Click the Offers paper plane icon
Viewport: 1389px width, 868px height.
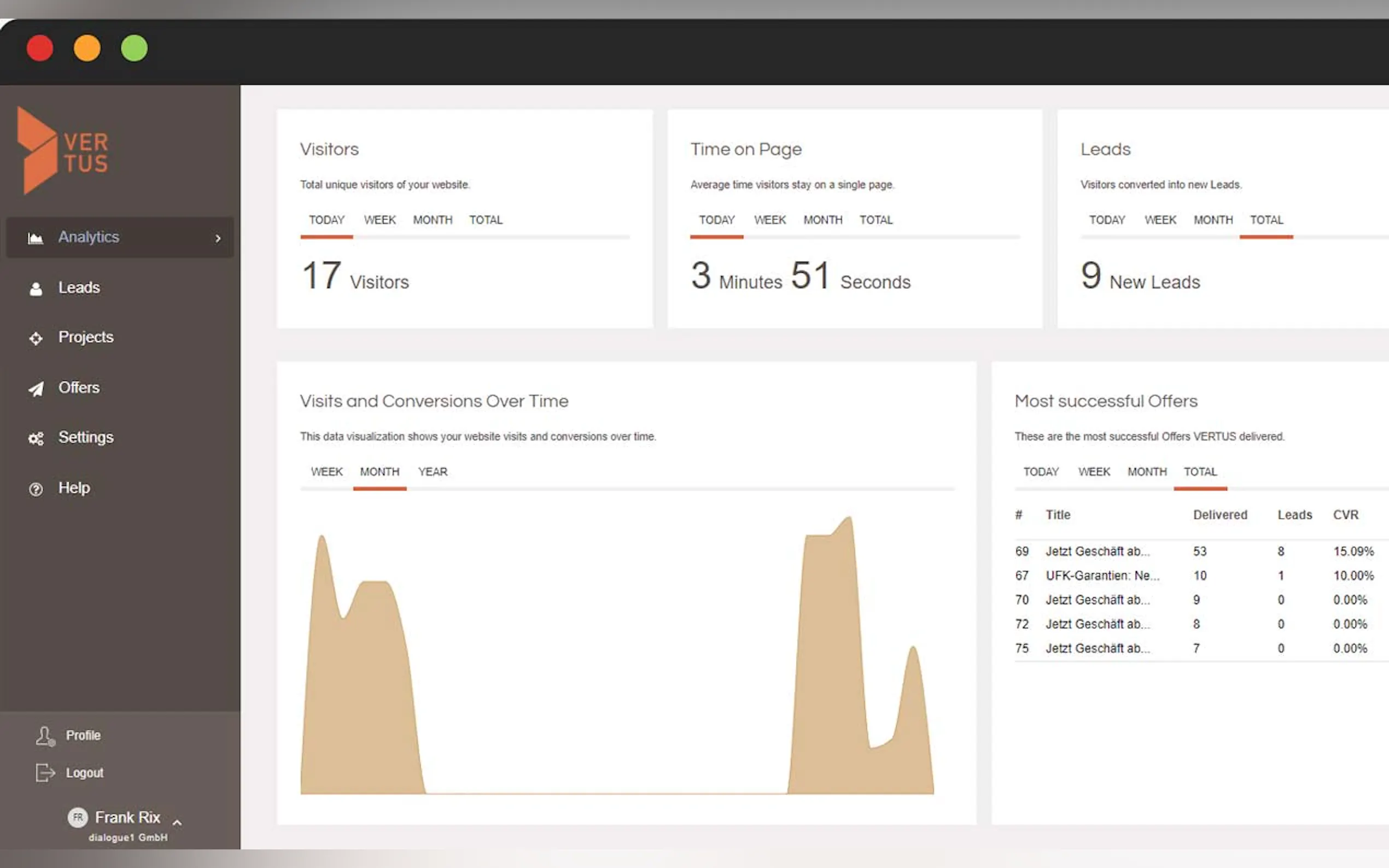tap(36, 389)
